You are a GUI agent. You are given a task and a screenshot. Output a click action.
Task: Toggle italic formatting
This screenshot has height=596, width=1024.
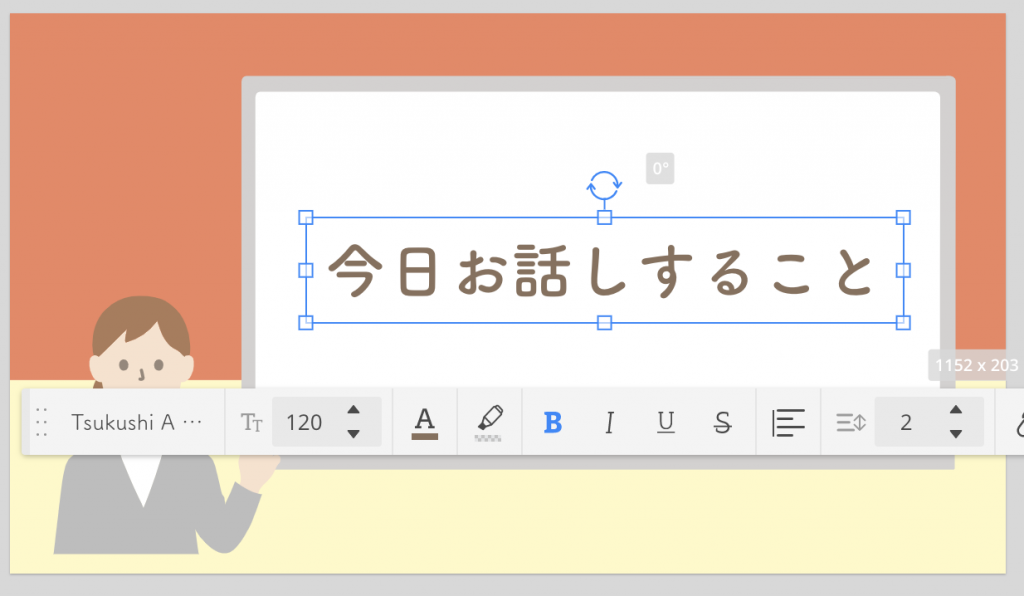pos(609,423)
